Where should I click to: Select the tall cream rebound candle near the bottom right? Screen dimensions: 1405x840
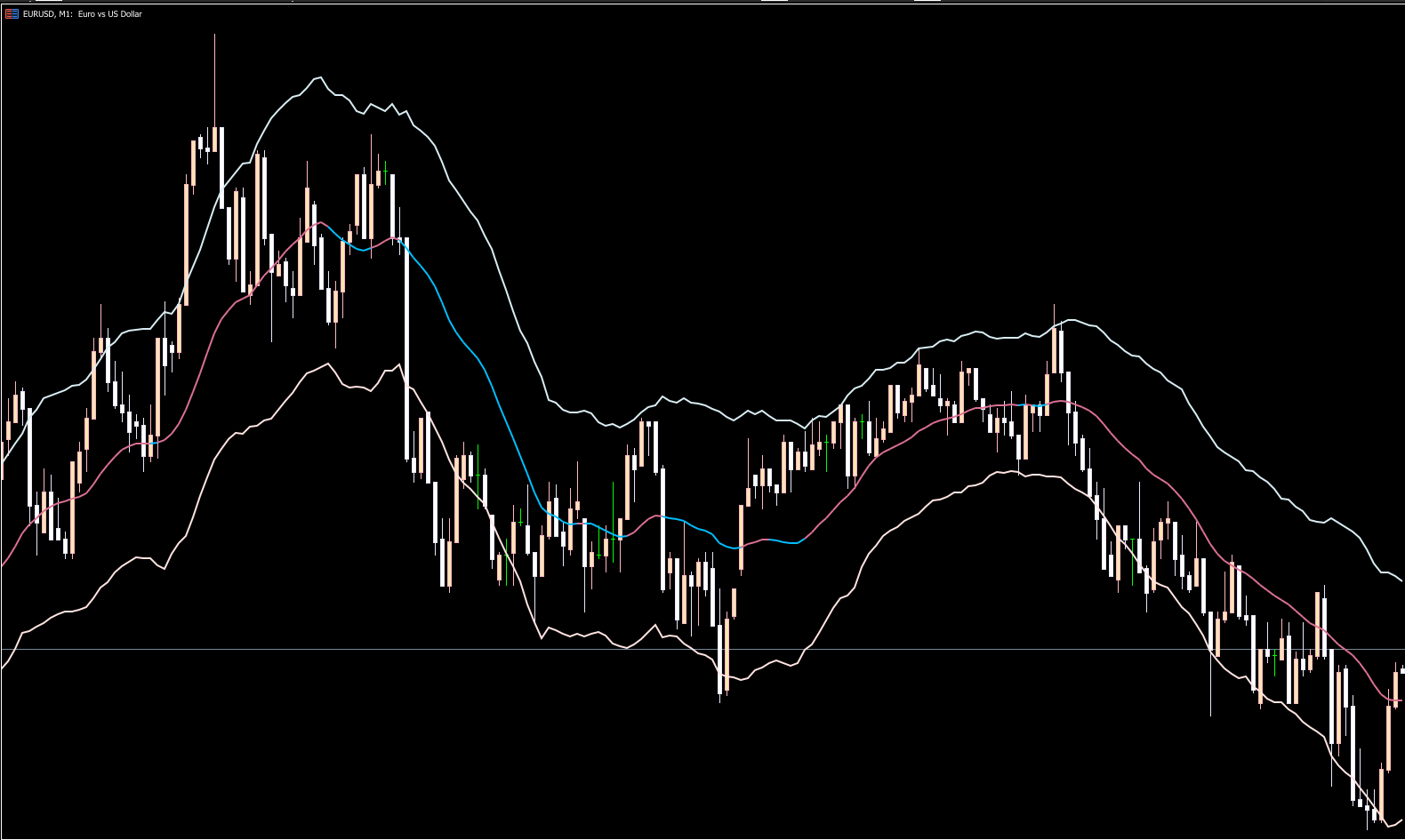click(x=1388, y=738)
